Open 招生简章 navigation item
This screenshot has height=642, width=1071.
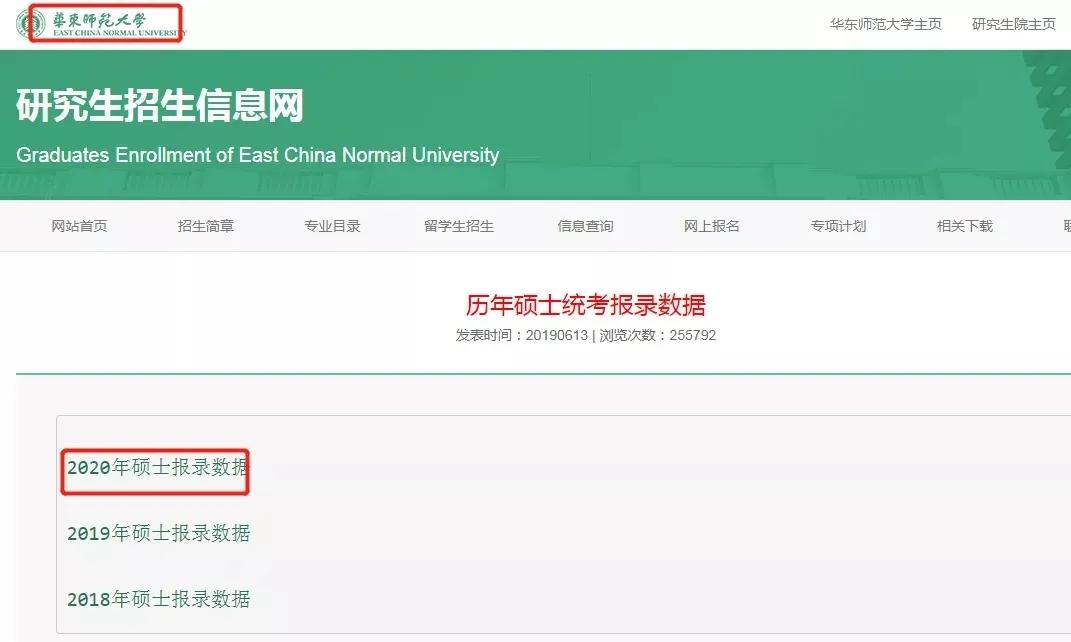[x=206, y=226]
